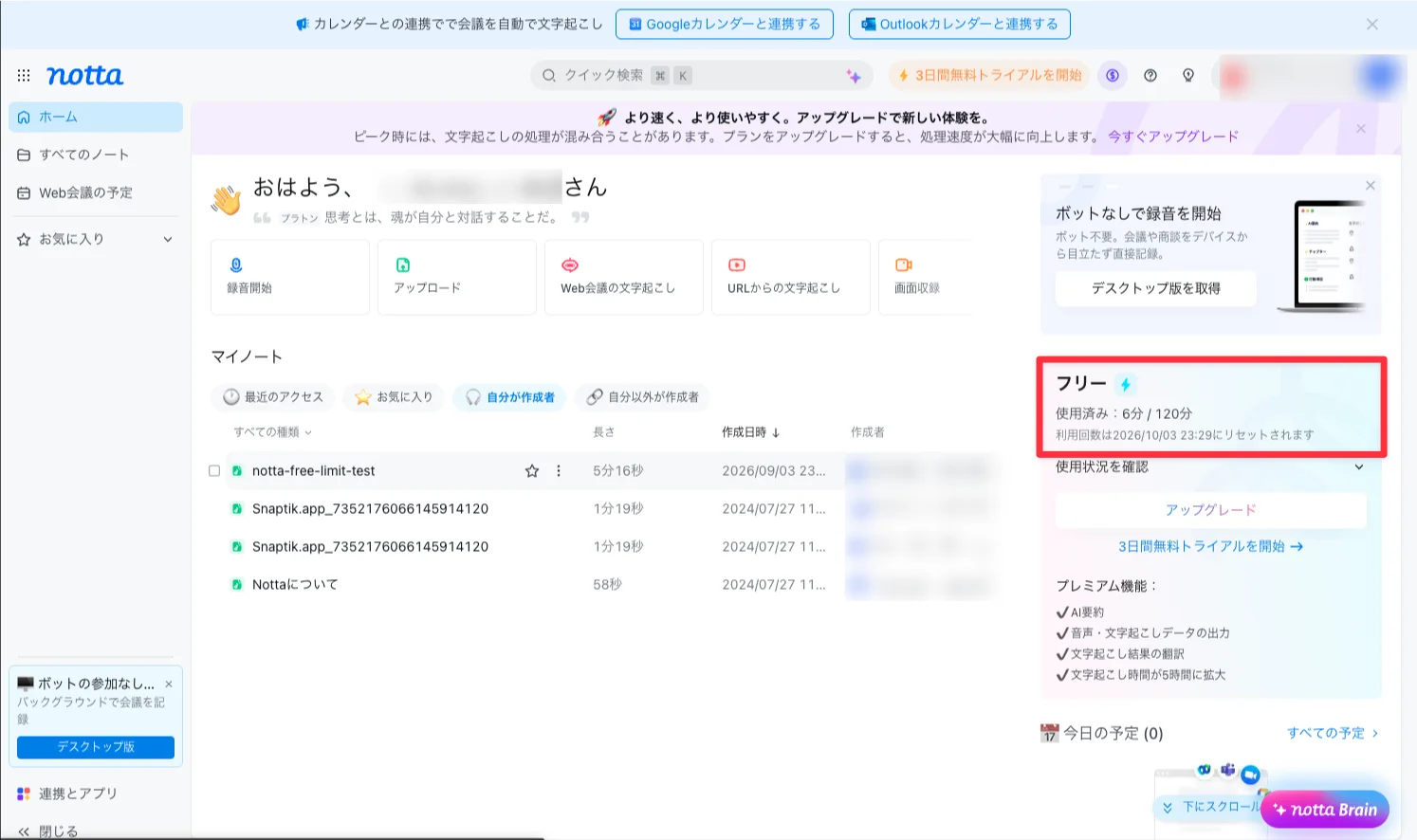Viewport: 1417px width, 840px height.
Task: Expand the お気に入り sidebar section
Action: [168, 239]
